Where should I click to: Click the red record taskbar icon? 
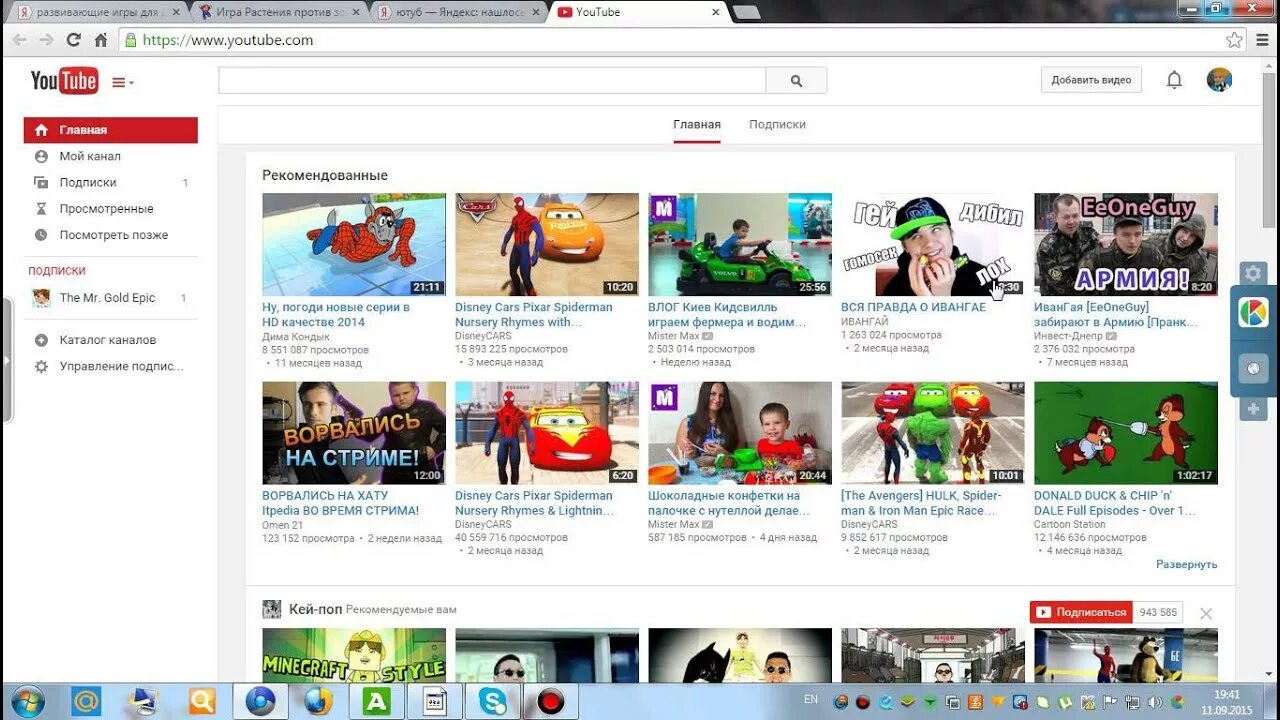(550, 701)
